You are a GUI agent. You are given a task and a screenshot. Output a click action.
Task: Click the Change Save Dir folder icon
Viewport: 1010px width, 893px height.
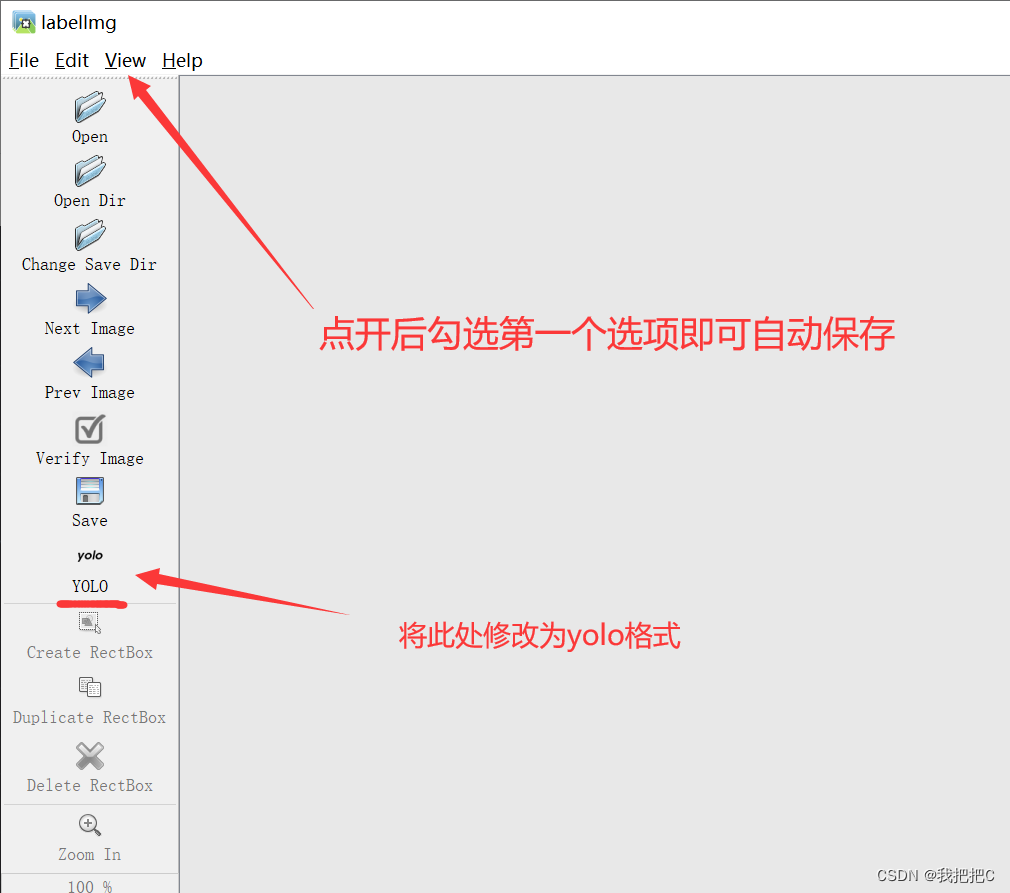pyautogui.click(x=90, y=235)
